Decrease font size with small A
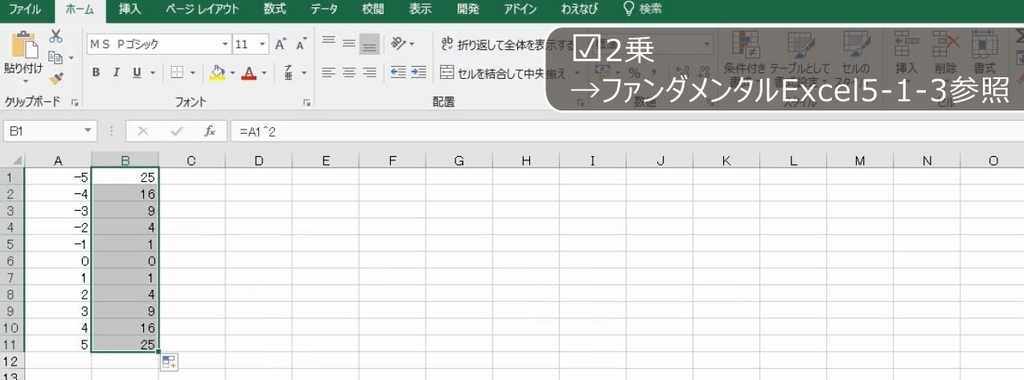The height and width of the screenshot is (380, 1024). tap(300, 44)
